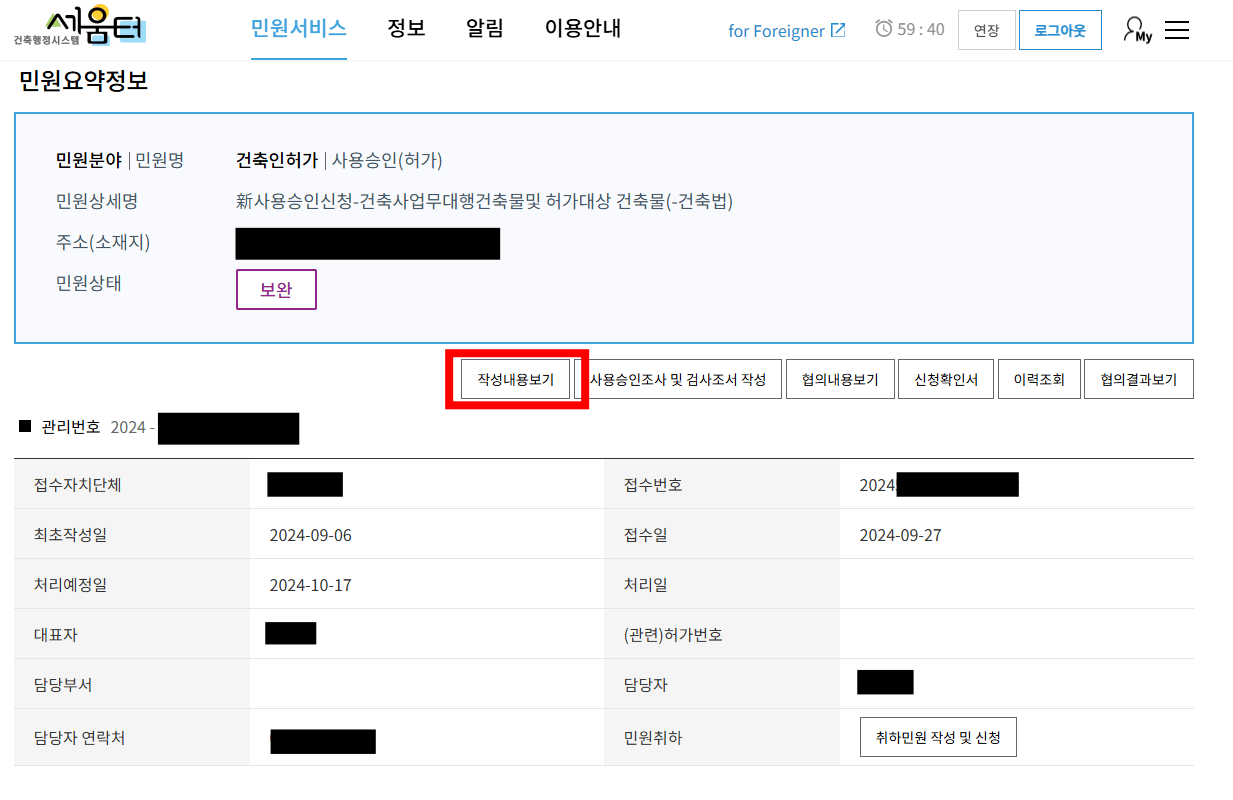The width and height of the screenshot is (1233, 800).
Task: Open the hamburger menu icon
Action: pyautogui.click(x=1177, y=30)
